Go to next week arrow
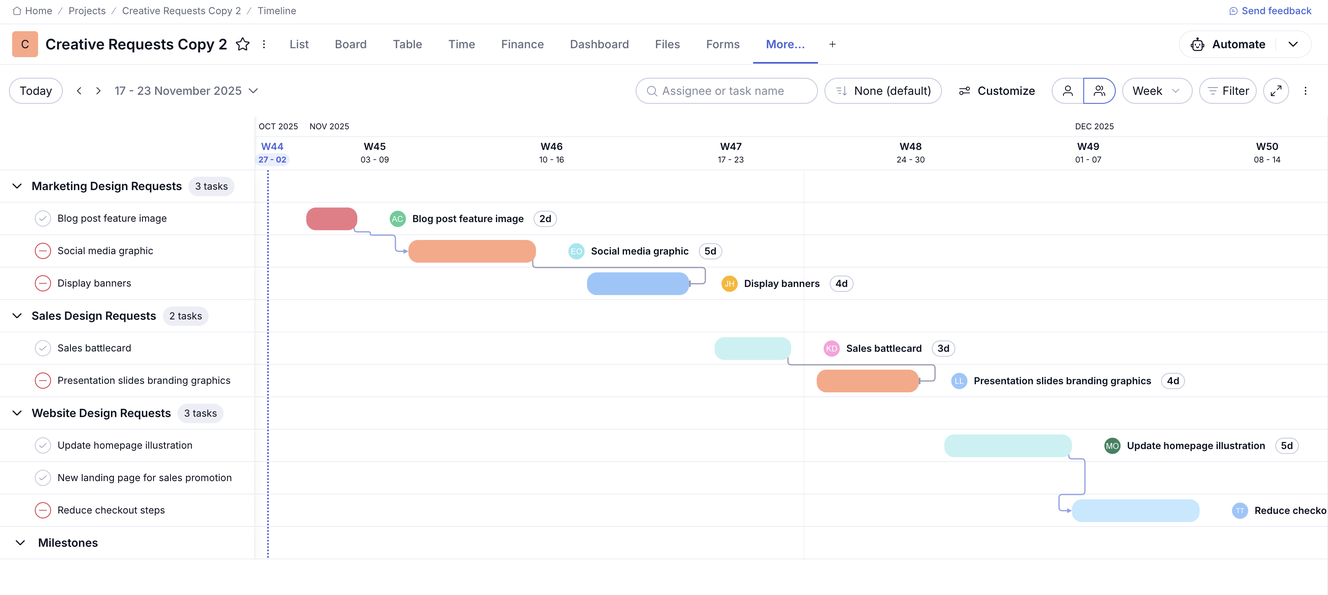This screenshot has width=1328, height=595. tap(98, 91)
